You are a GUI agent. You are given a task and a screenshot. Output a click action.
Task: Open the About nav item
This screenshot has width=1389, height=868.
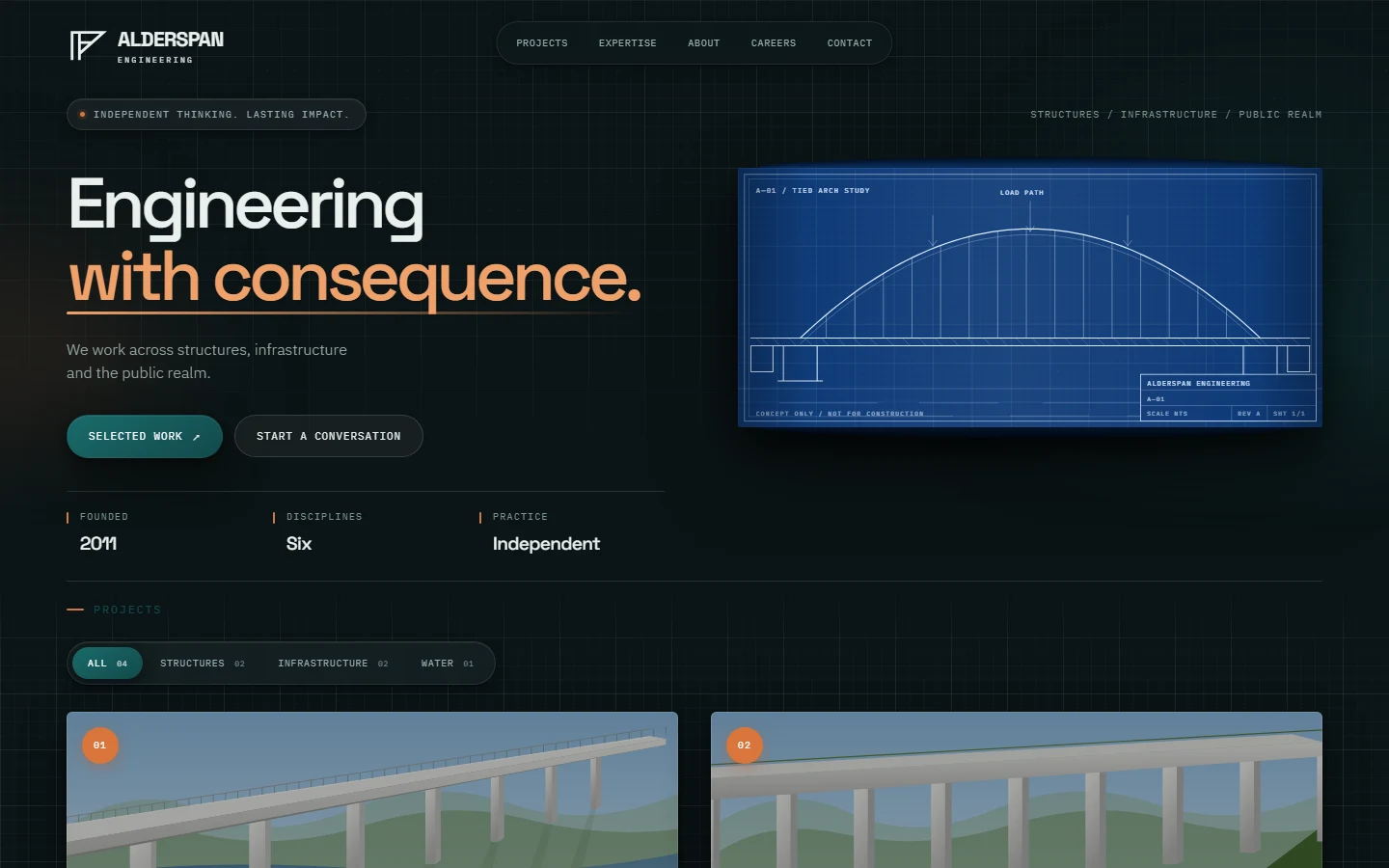click(704, 43)
